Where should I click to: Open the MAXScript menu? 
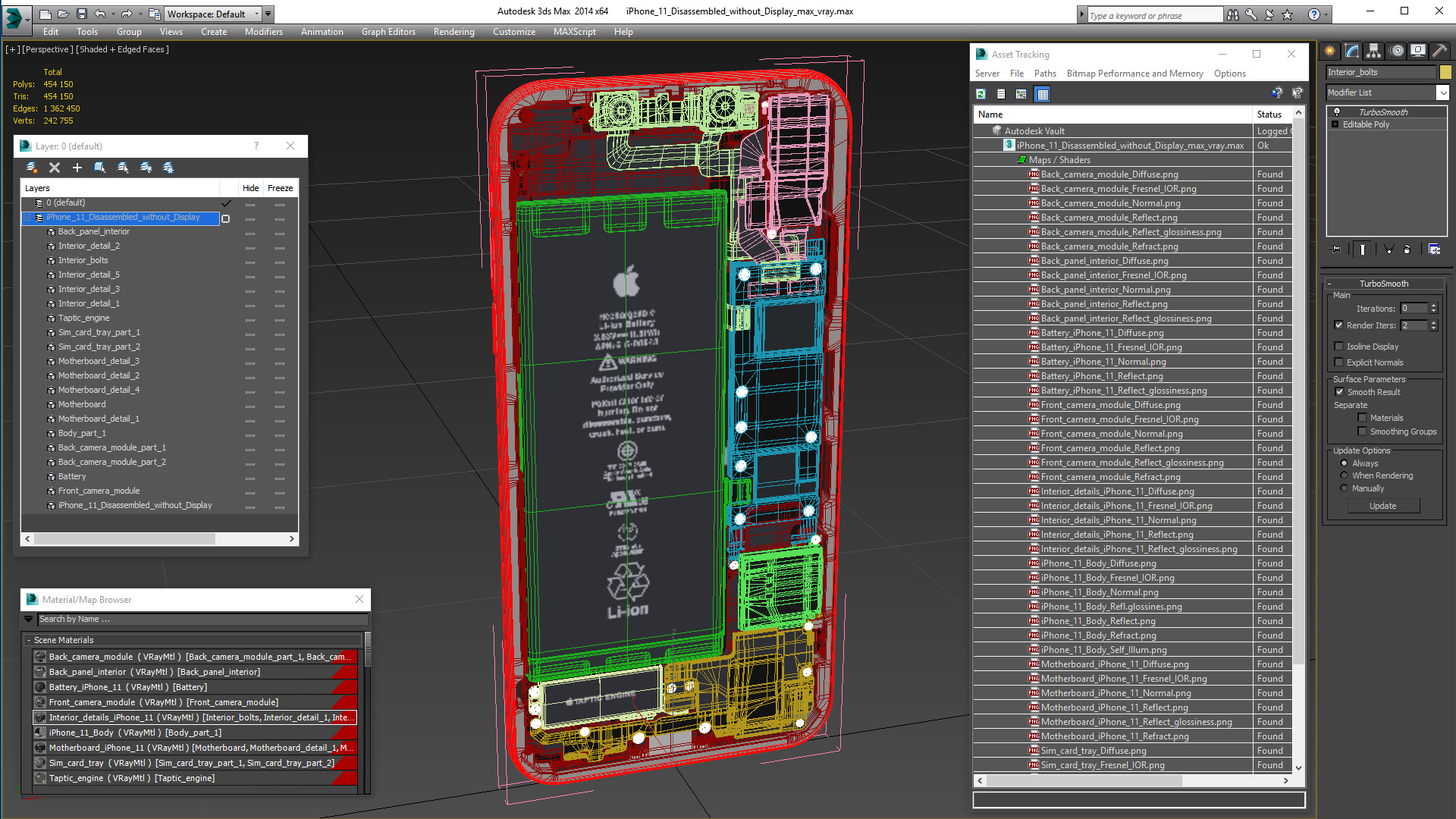click(x=574, y=32)
